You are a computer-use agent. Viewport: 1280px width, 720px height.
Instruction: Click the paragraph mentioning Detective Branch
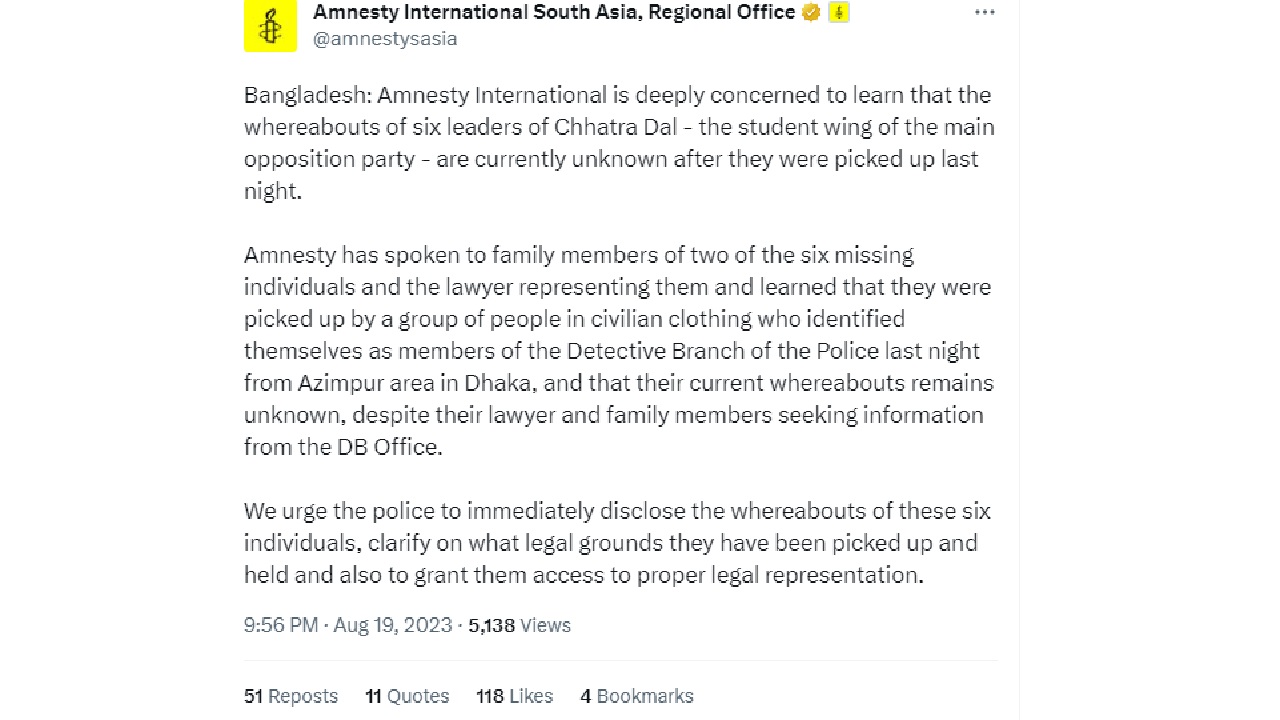(x=619, y=351)
